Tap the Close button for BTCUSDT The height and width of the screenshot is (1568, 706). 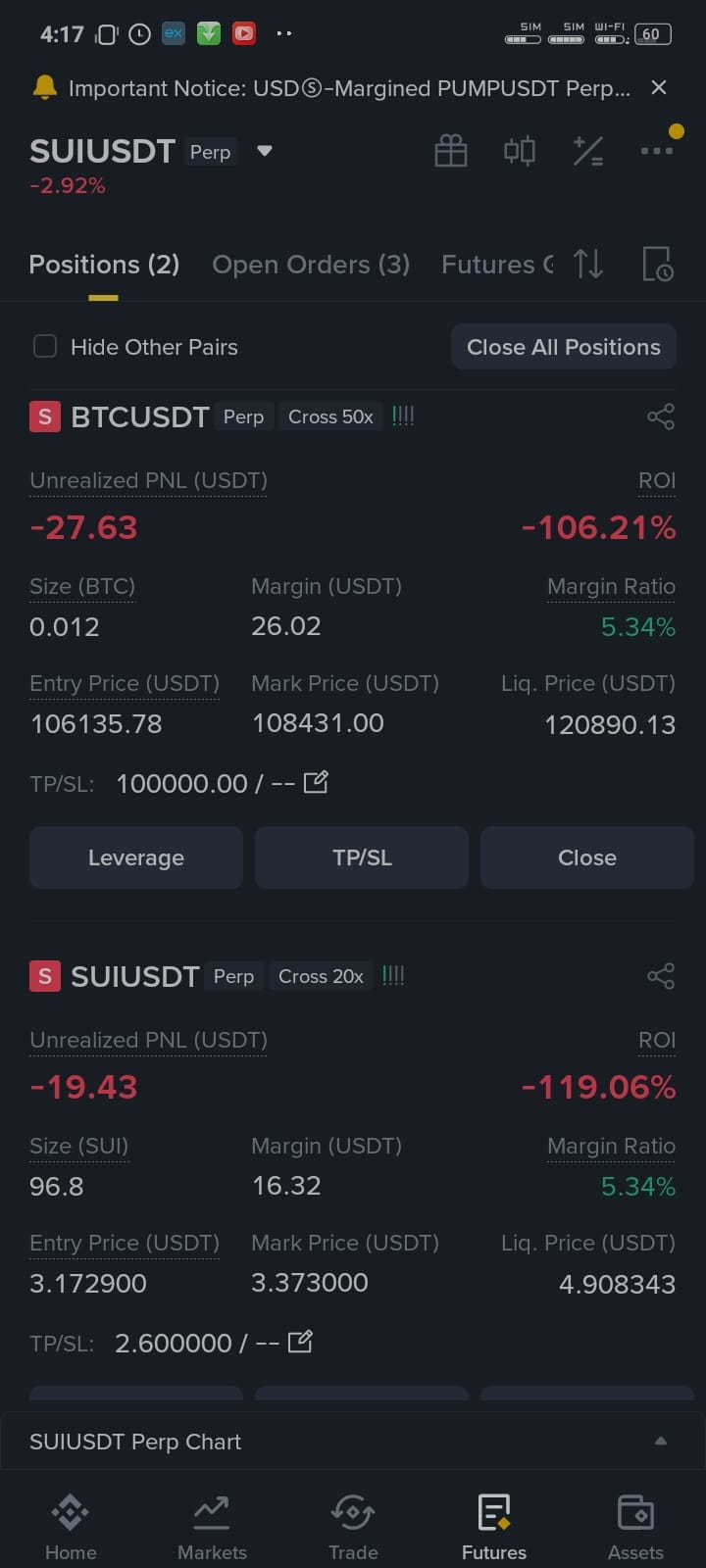[587, 857]
